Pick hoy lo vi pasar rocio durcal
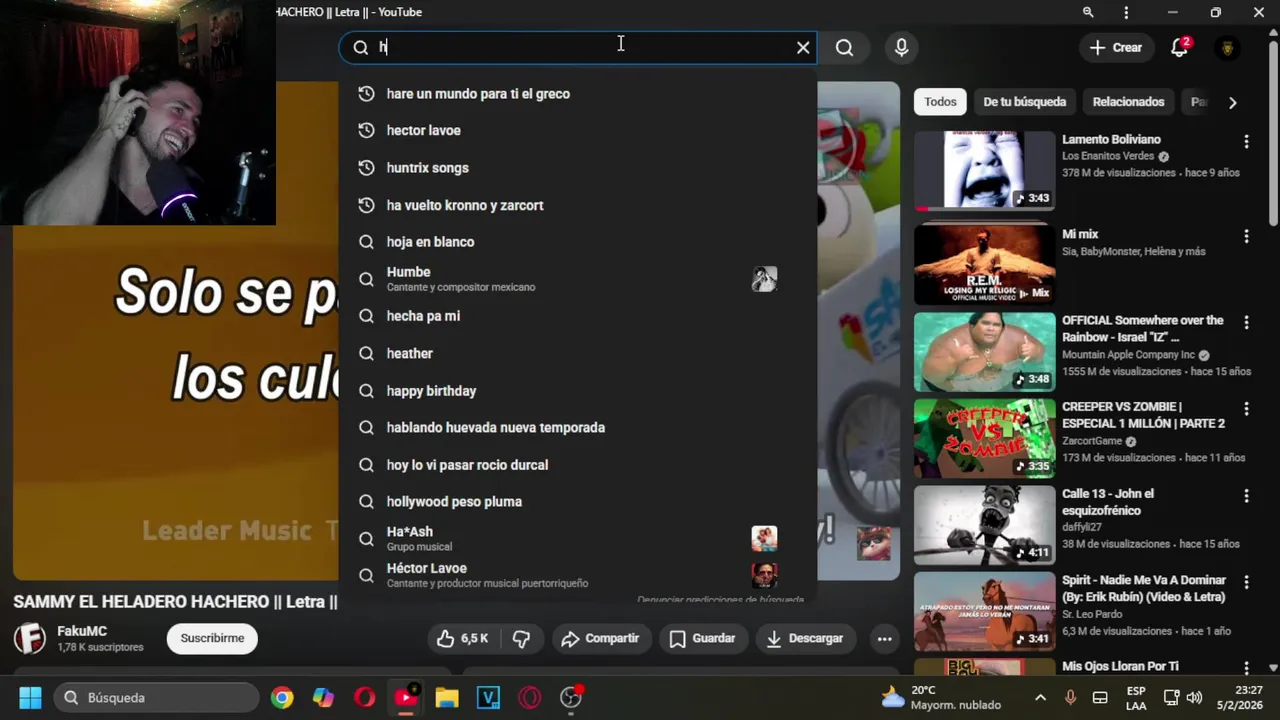 578,464
